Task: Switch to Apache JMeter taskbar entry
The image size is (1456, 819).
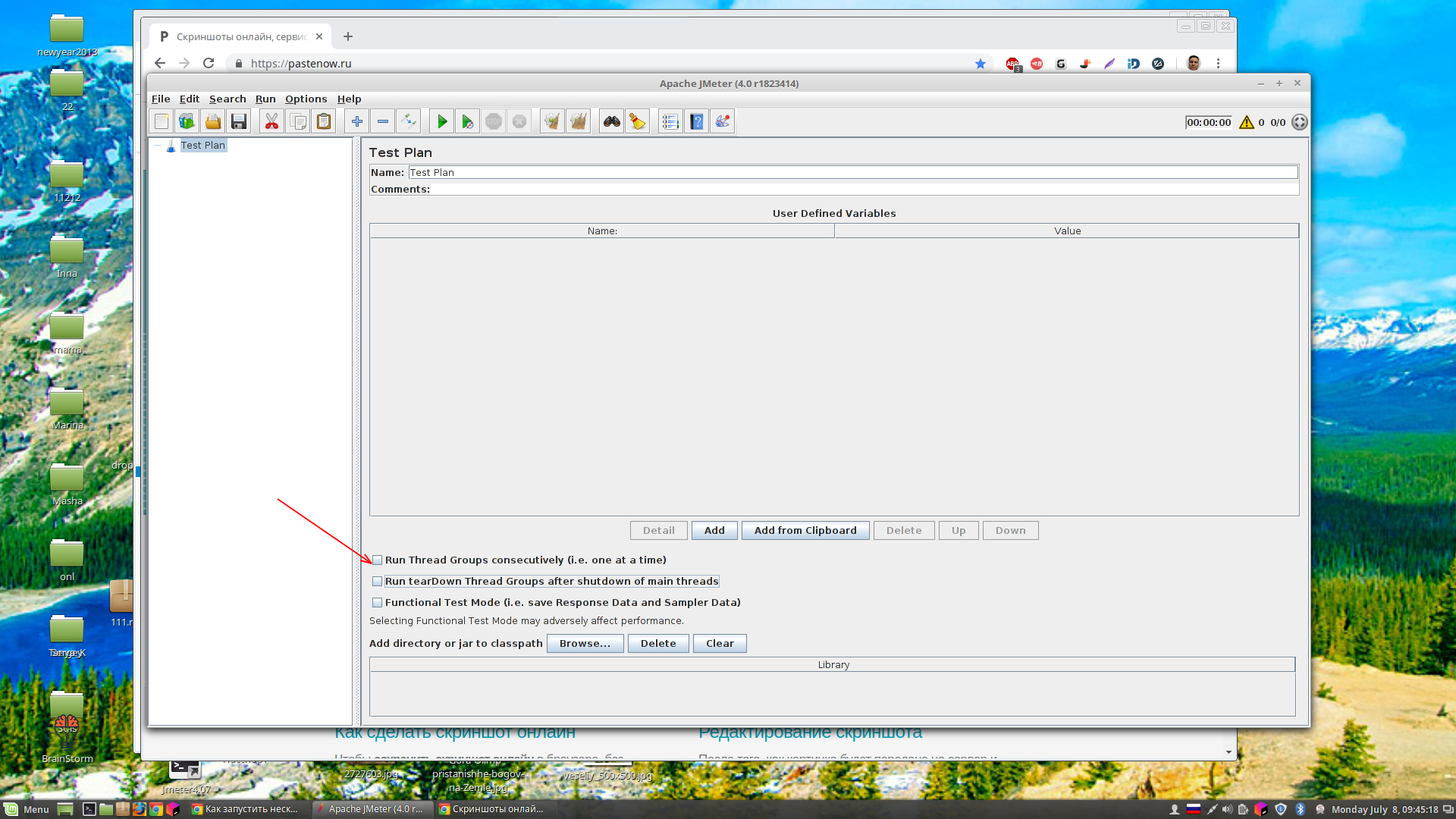Action: tap(372, 809)
